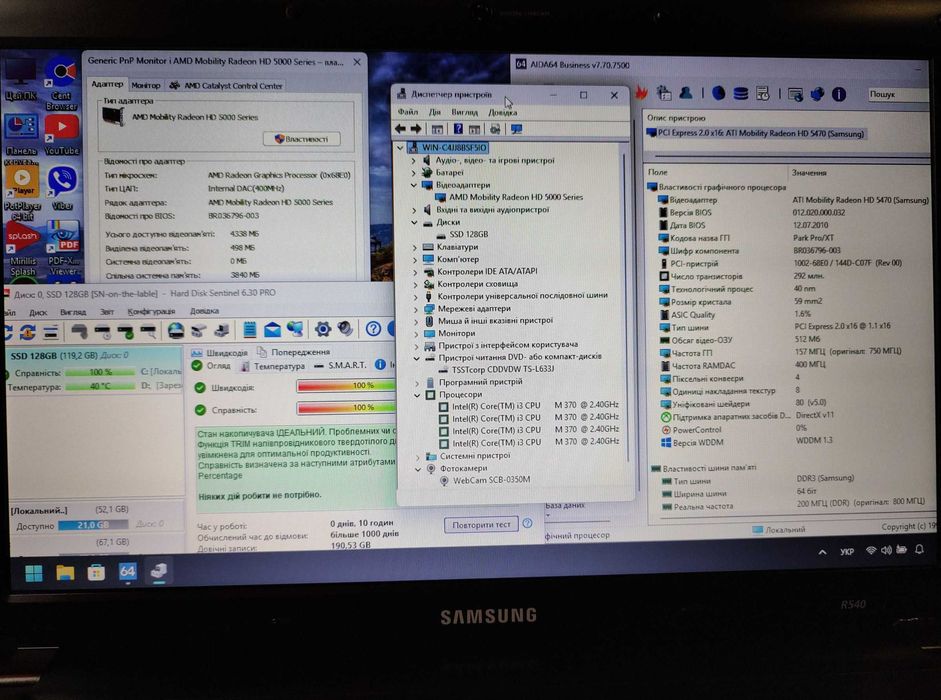Image resolution: width=941 pixels, height=700 pixels.
Task: Open the YouTube desktop shortcut
Action: coord(61,134)
